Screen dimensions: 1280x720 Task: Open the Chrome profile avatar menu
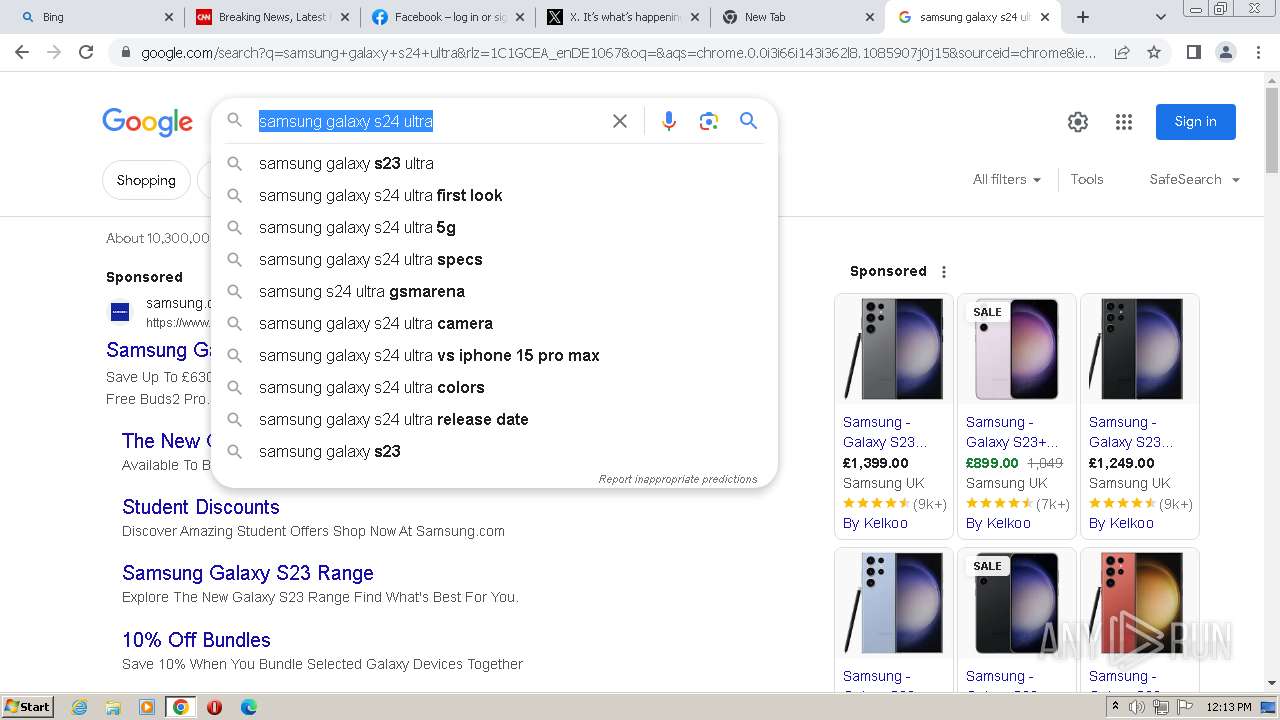[1225, 52]
